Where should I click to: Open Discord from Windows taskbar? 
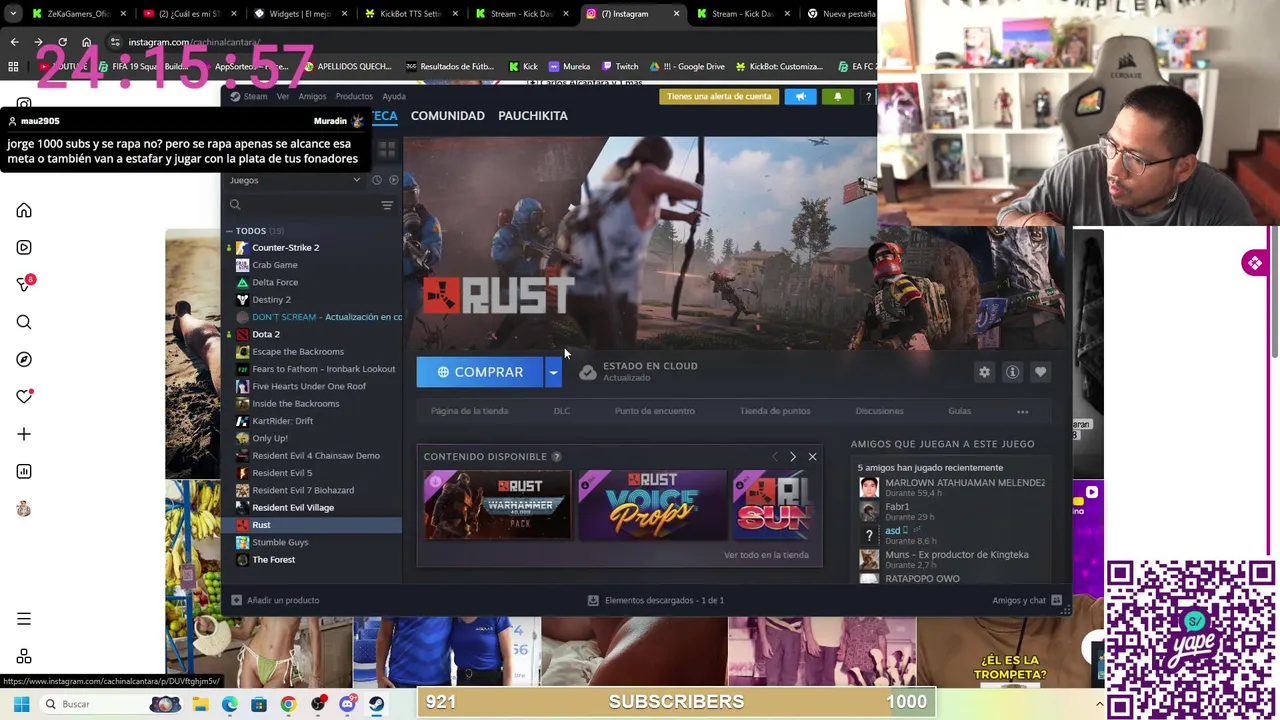tap(347, 704)
